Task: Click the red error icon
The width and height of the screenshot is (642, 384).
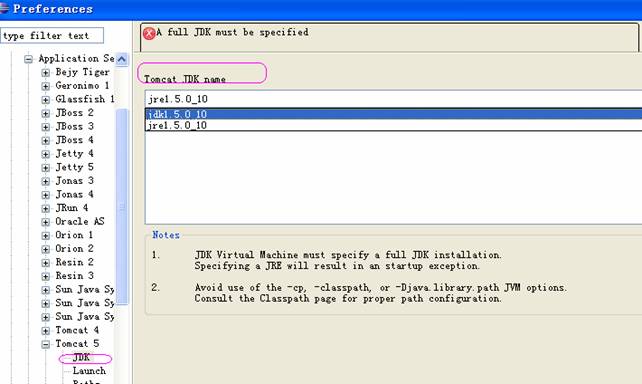Action: [x=149, y=33]
